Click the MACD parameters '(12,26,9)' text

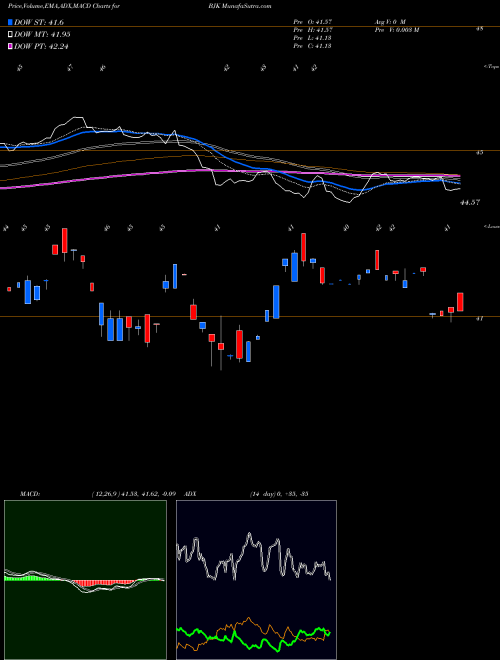tap(104, 494)
